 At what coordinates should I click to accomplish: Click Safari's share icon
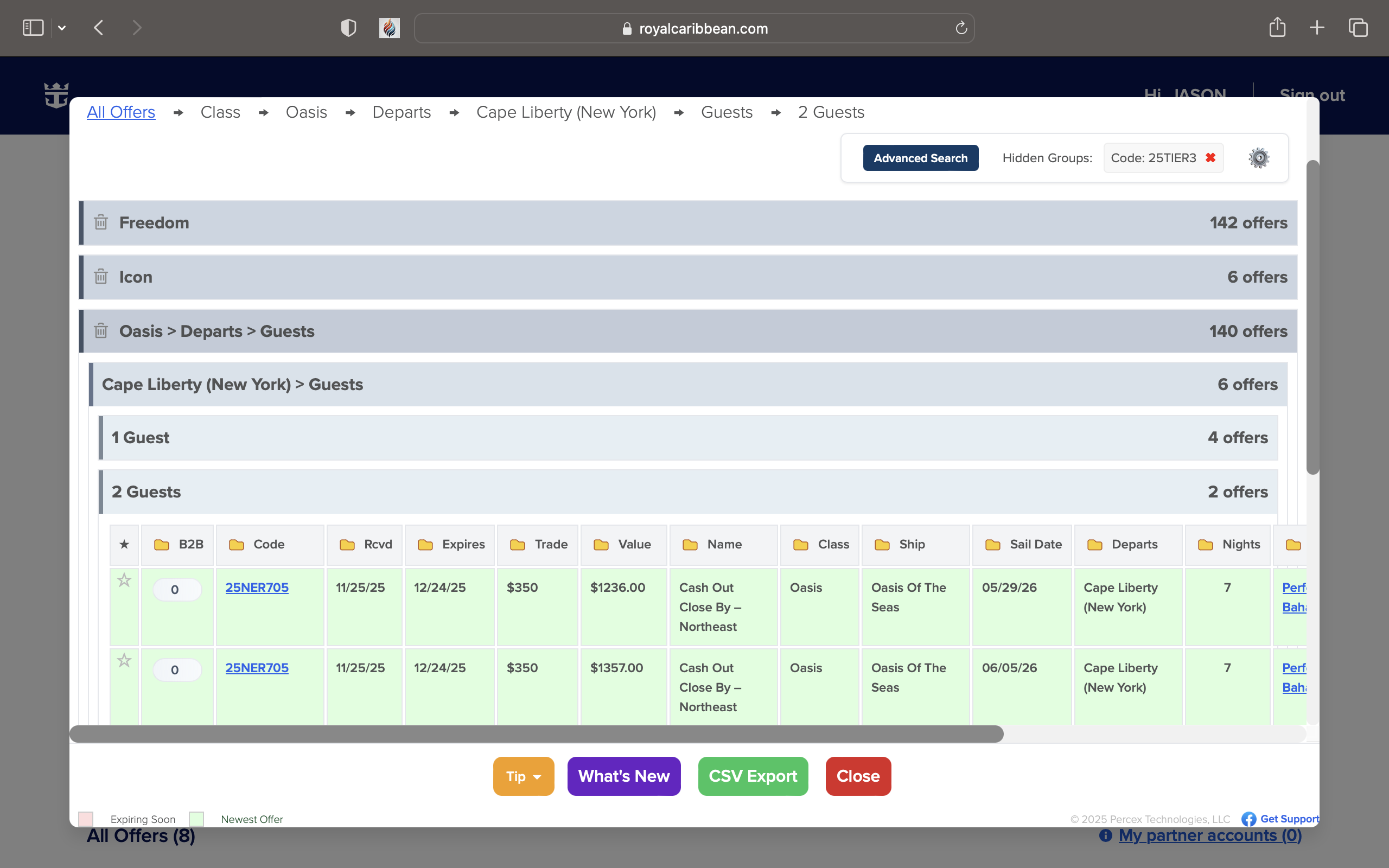(1277, 28)
